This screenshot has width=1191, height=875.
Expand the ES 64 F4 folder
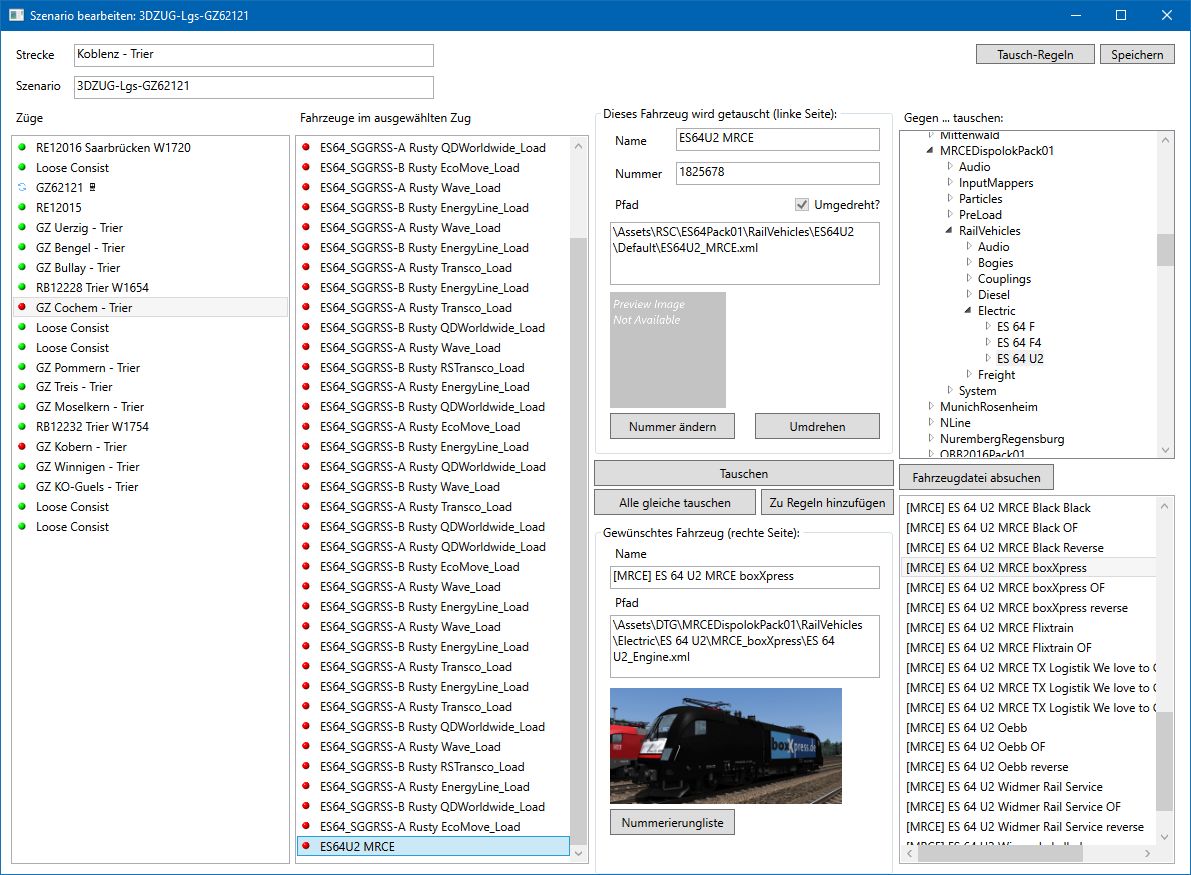pyautogui.click(x=987, y=343)
